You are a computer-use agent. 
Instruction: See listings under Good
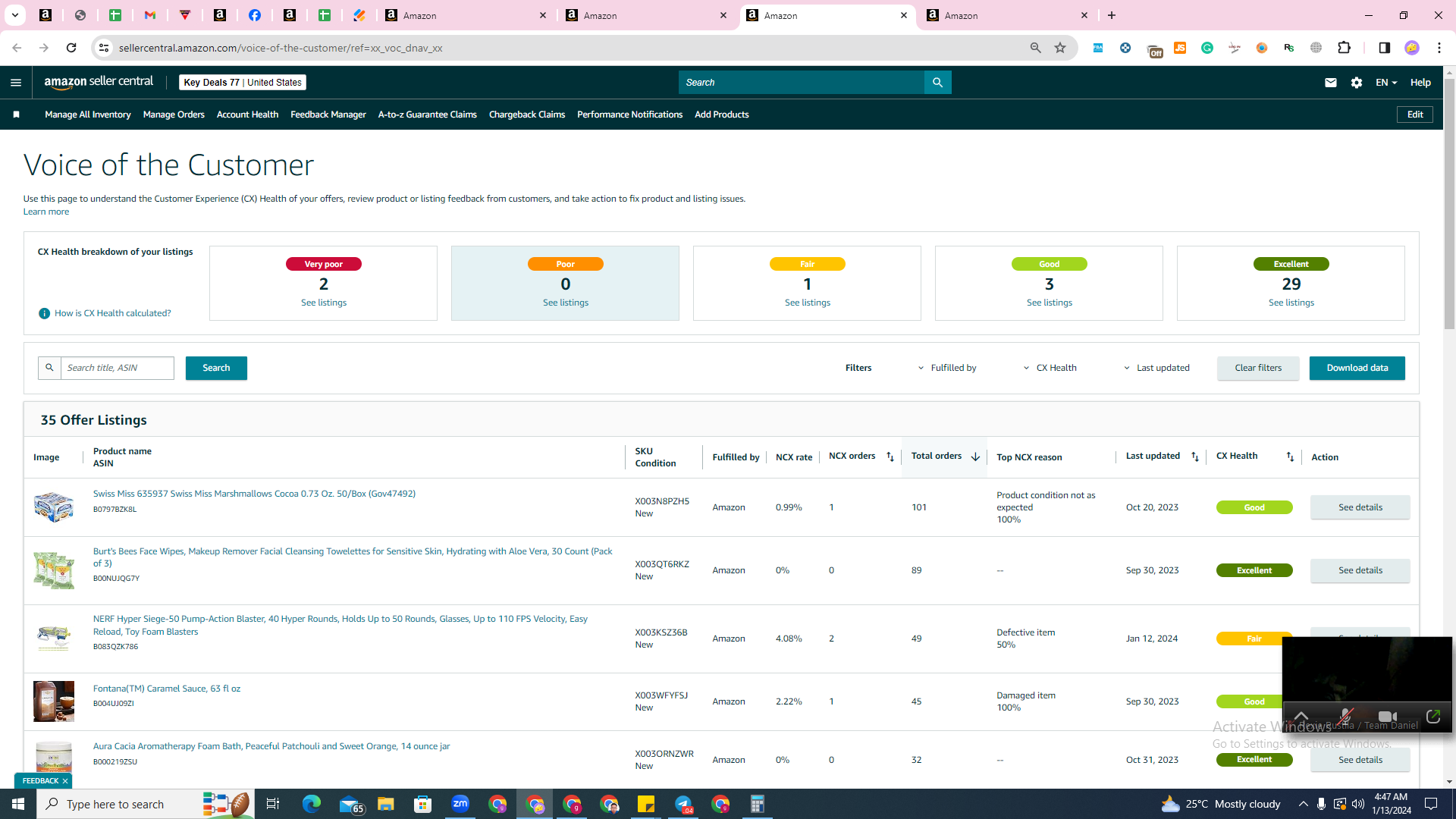(1050, 303)
